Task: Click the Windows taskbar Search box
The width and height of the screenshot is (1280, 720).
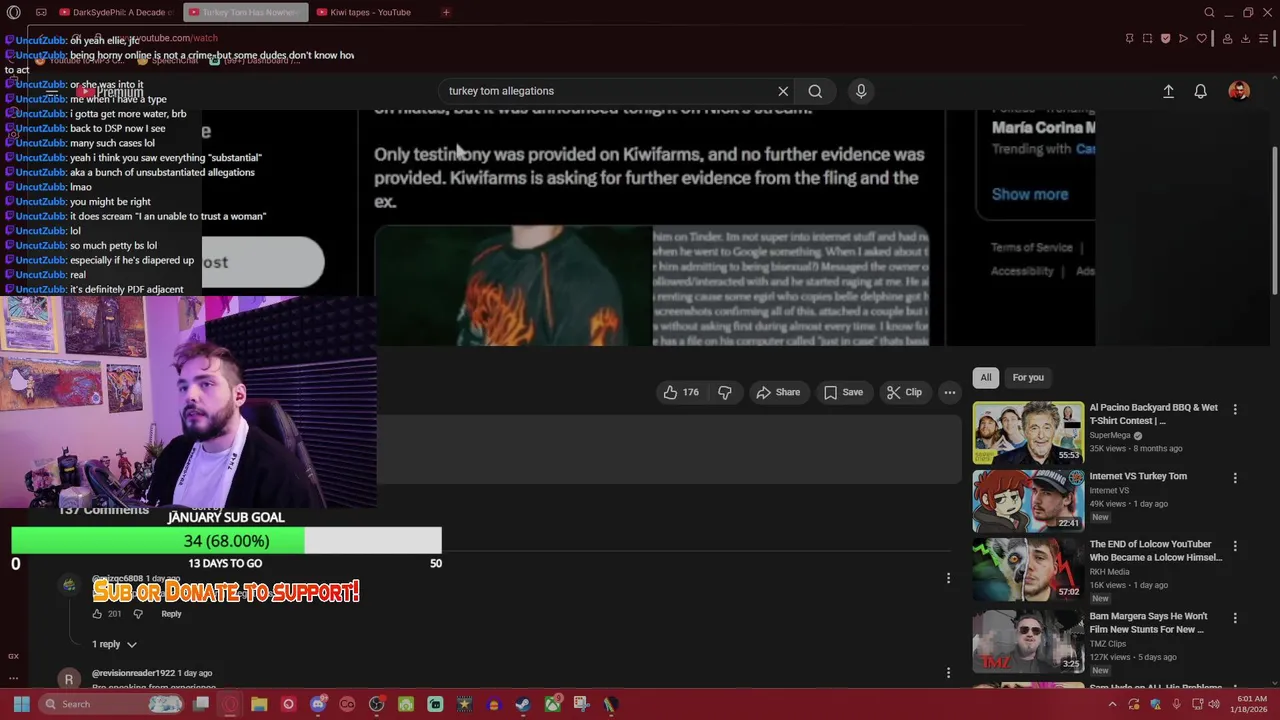Action: pos(113,704)
